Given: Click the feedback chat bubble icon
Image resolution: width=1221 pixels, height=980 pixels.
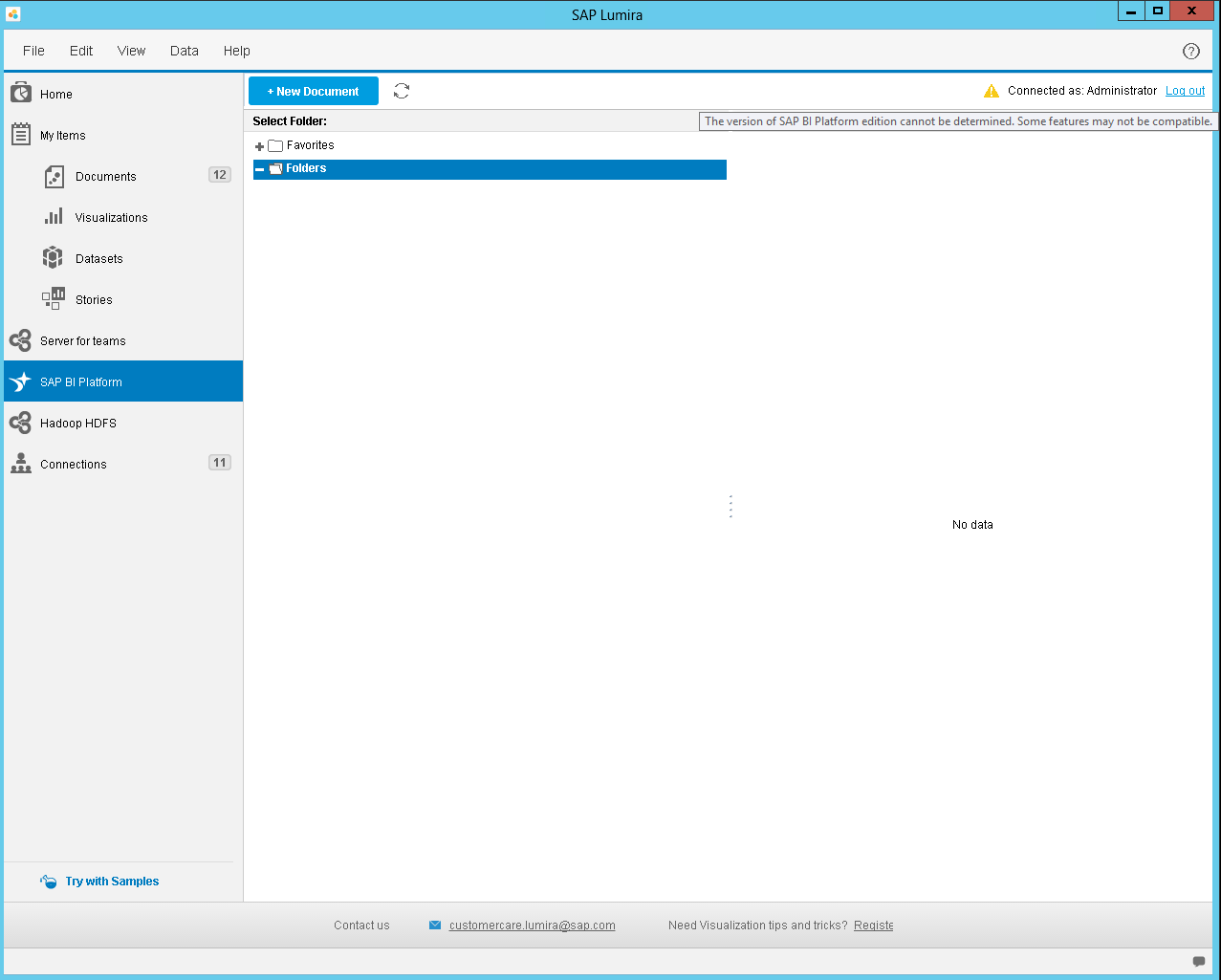Looking at the screenshot, I should click(1199, 961).
